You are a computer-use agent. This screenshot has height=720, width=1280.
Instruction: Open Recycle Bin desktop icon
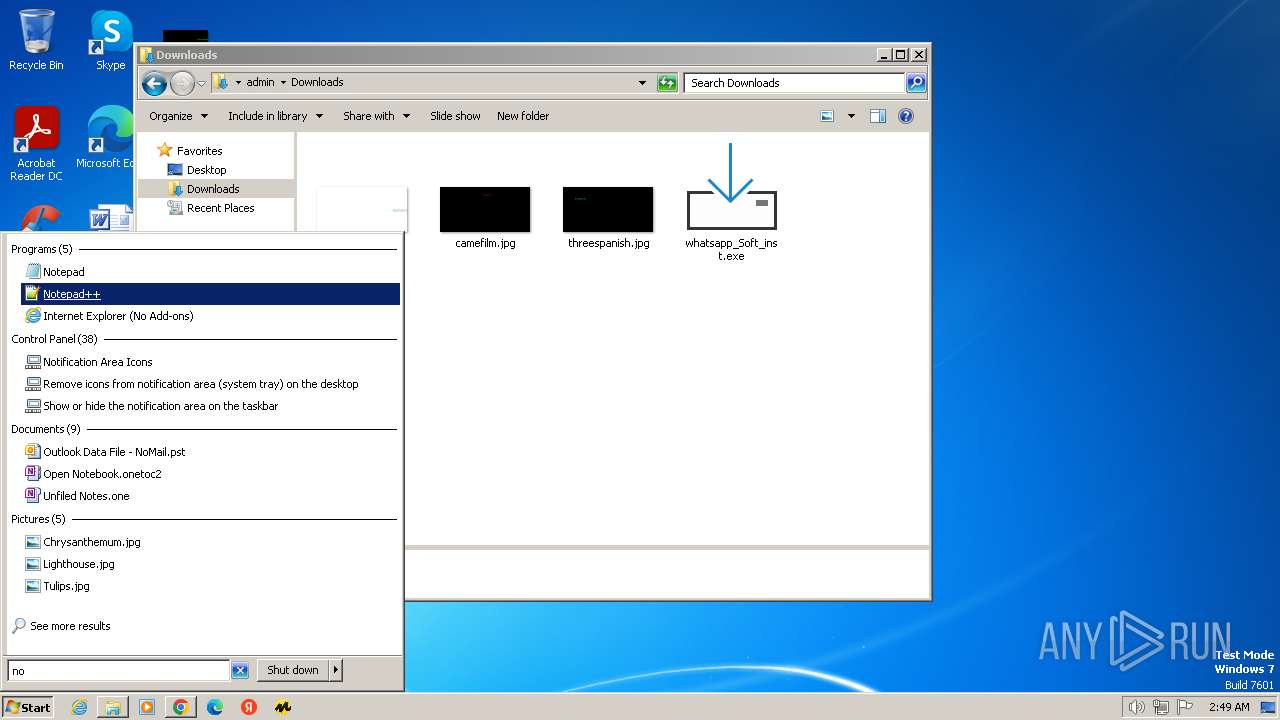tap(36, 40)
